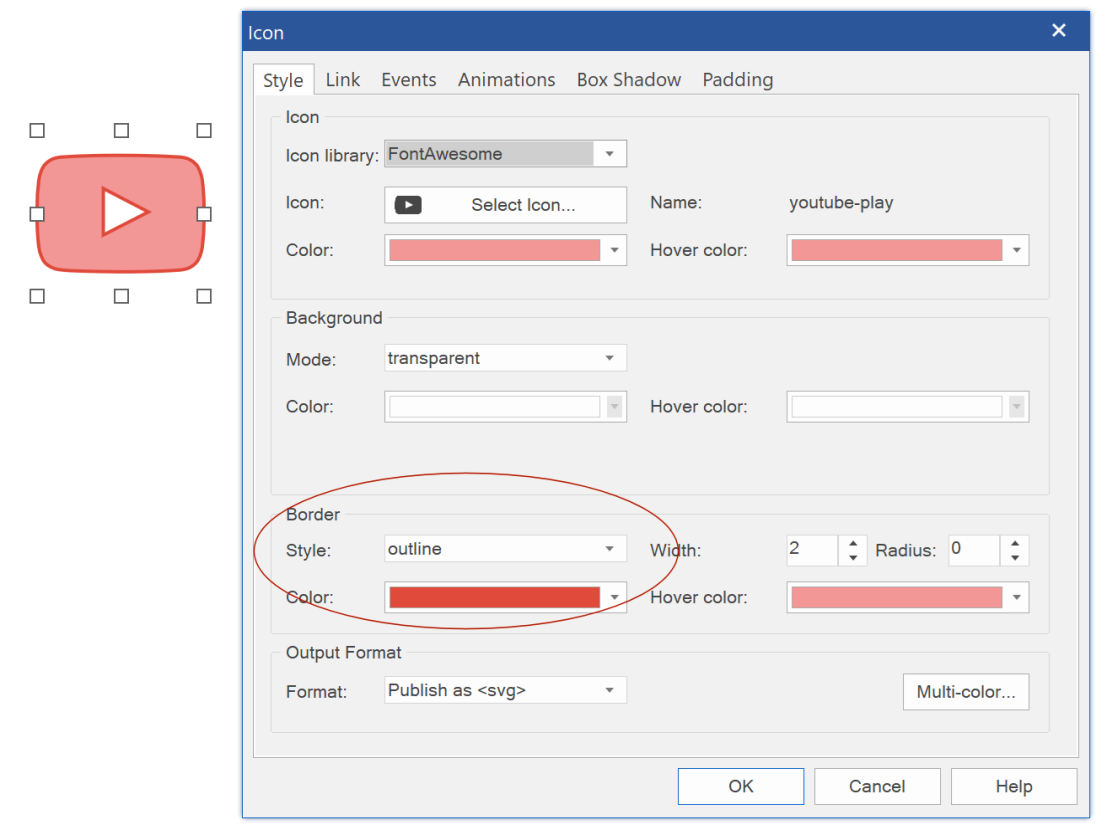Close the Icon dialog window
This screenshot has height=835, width=1107.
1058,30
